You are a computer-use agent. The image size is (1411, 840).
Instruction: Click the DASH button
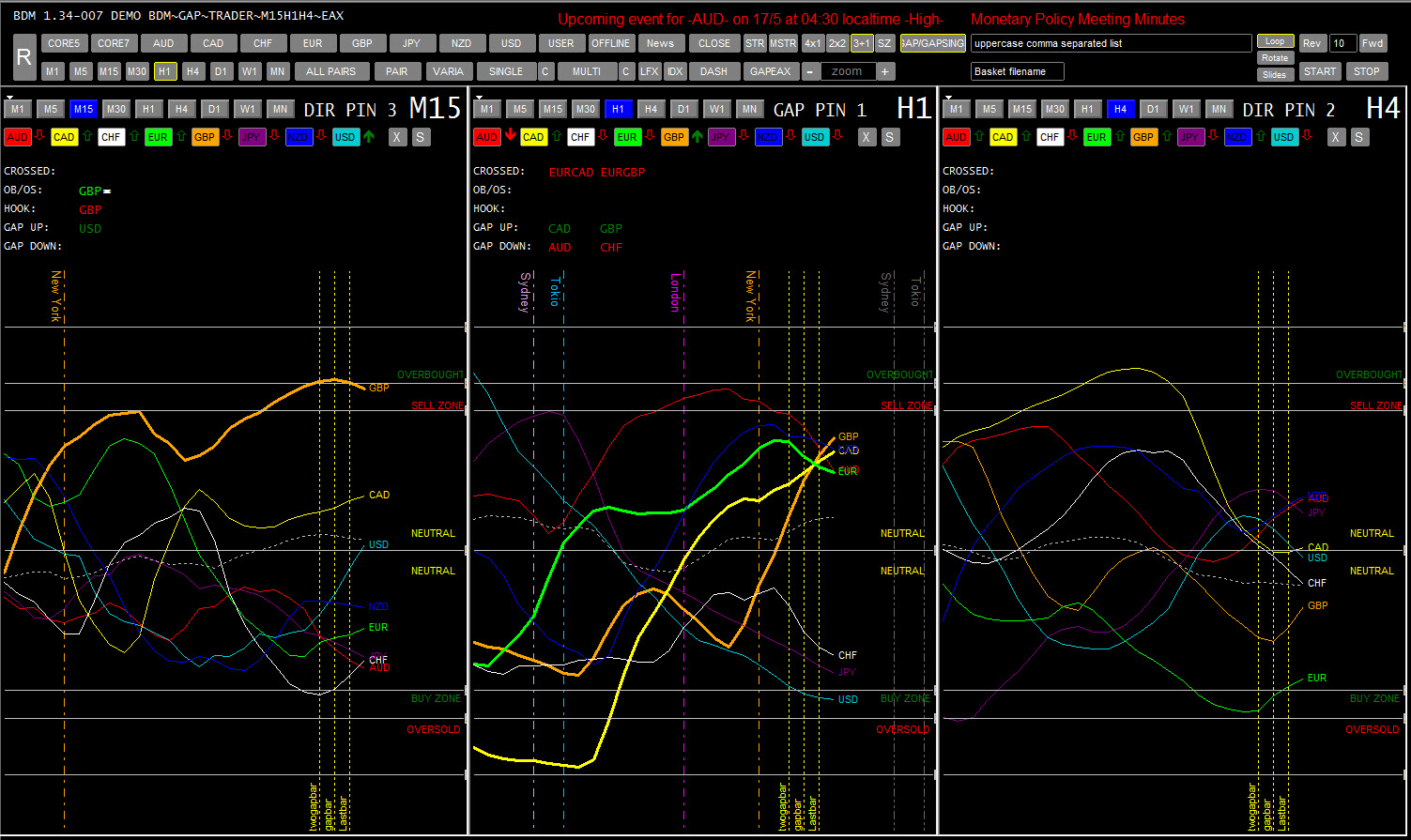(x=714, y=71)
